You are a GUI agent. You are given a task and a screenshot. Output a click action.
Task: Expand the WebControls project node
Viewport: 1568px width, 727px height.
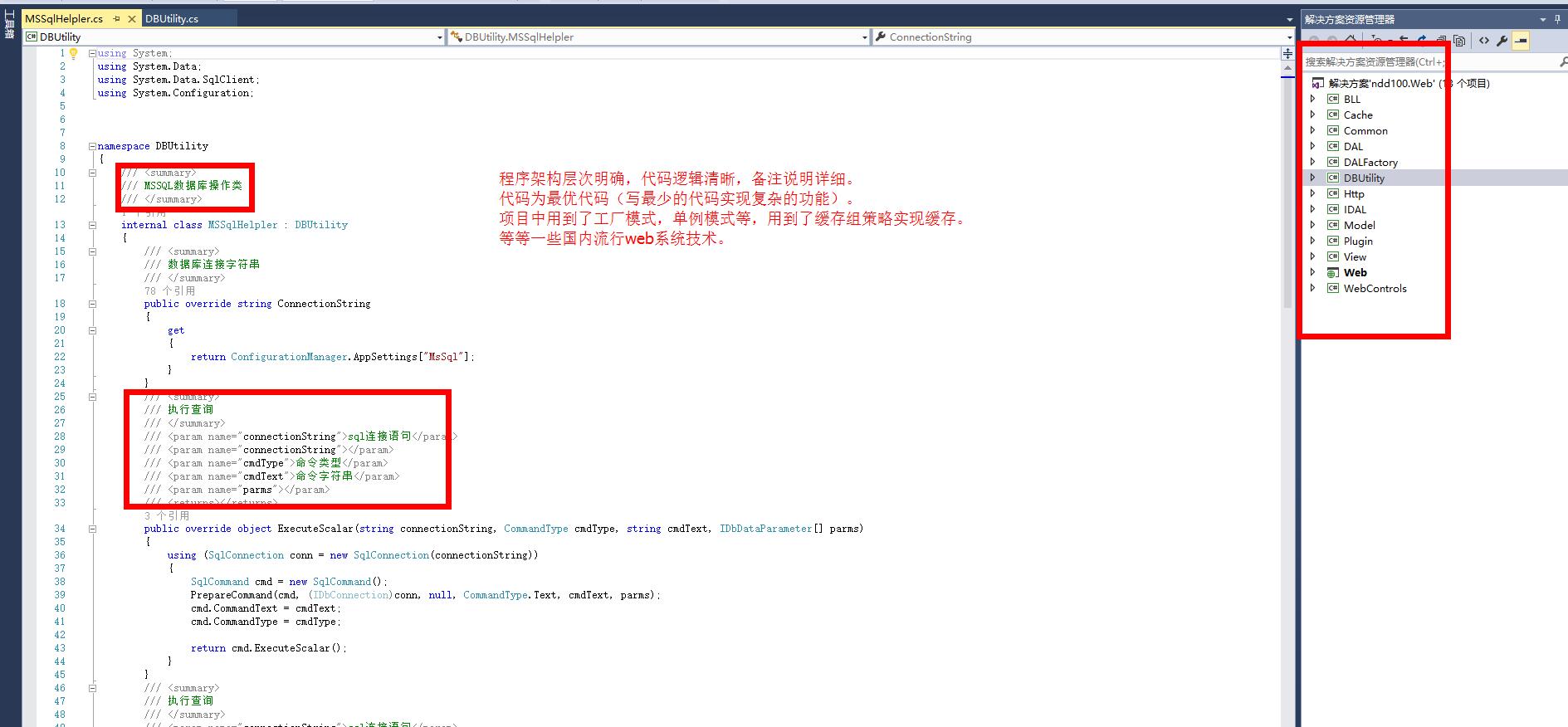point(1312,288)
